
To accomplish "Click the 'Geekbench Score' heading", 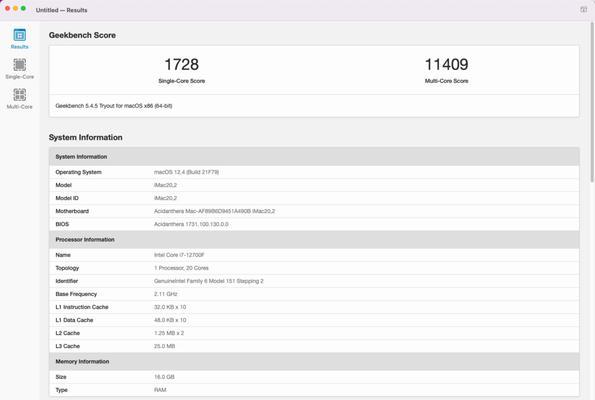I will [x=82, y=35].
